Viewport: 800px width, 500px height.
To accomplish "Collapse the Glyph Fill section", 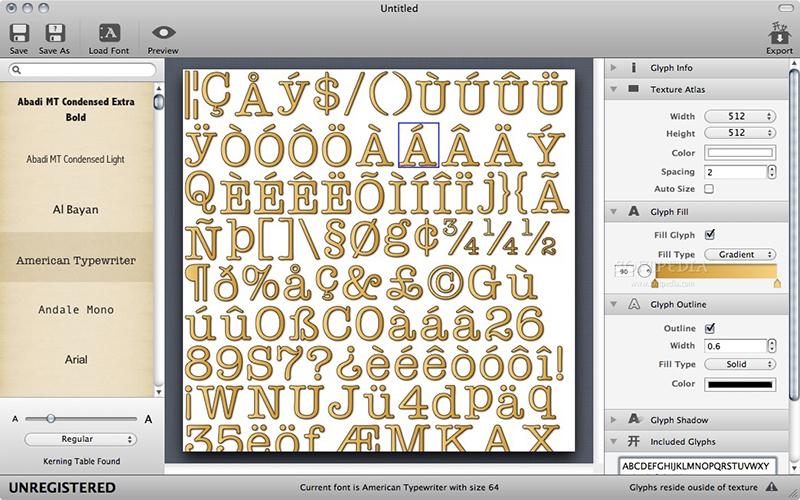I will [614, 211].
